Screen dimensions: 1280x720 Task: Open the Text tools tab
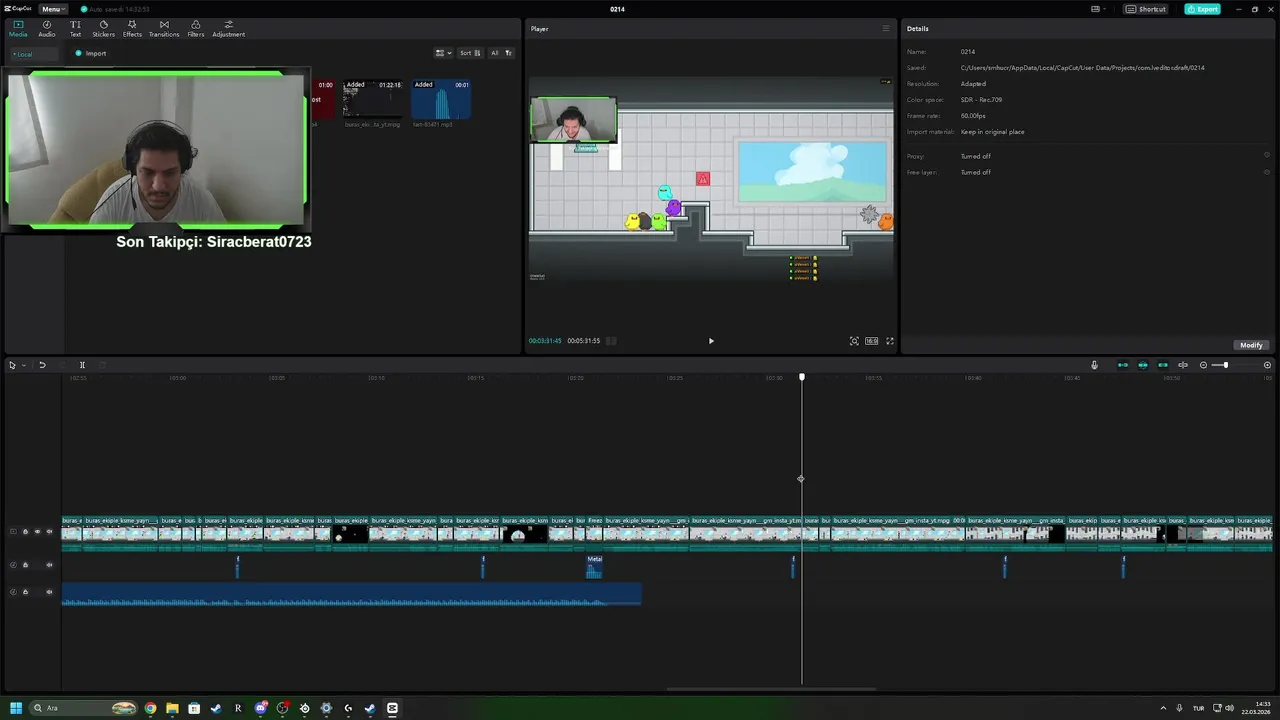point(75,28)
